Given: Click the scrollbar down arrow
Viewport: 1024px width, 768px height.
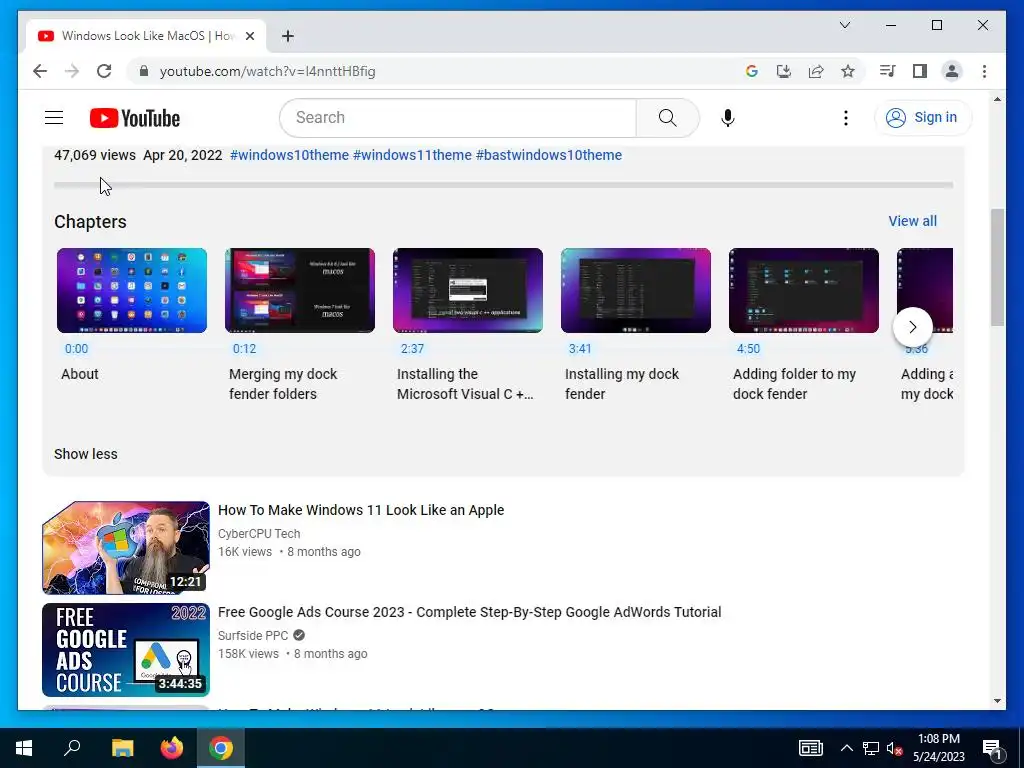Looking at the screenshot, I should (997, 701).
